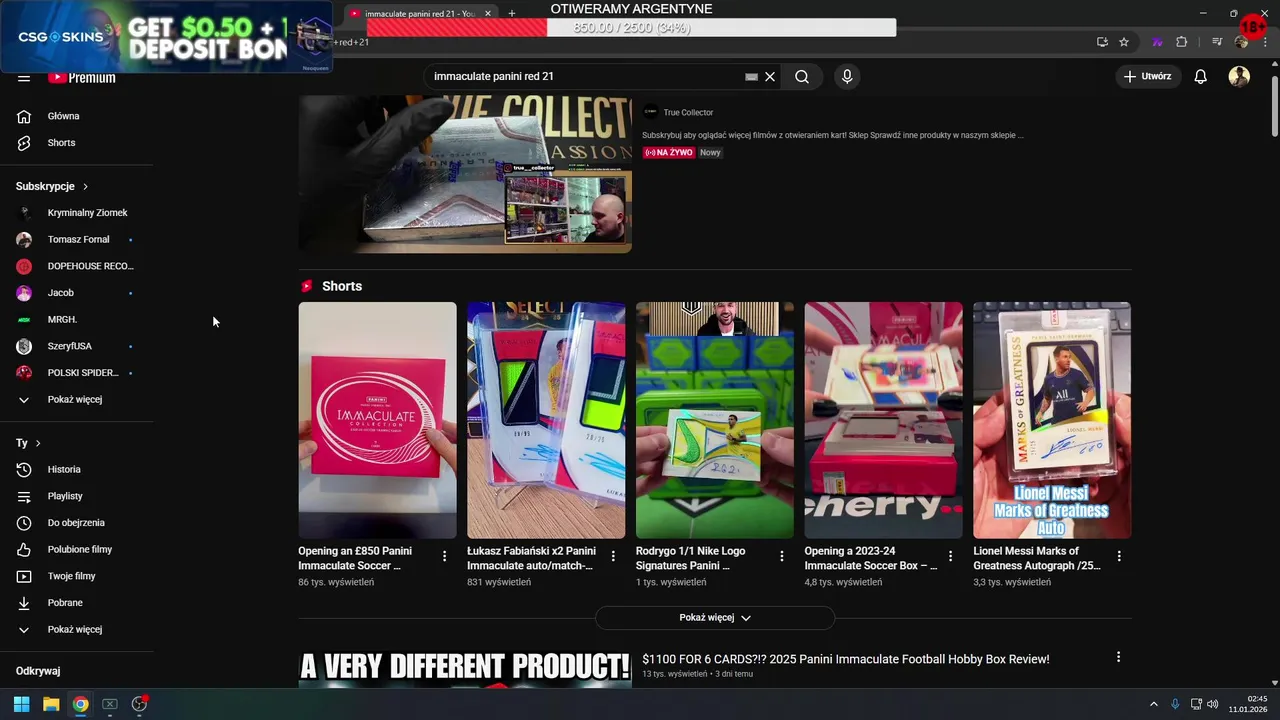This screenshot has height=720, width=1280.
Task: Start voice search with the microphone
Action: tap(847, 76)
